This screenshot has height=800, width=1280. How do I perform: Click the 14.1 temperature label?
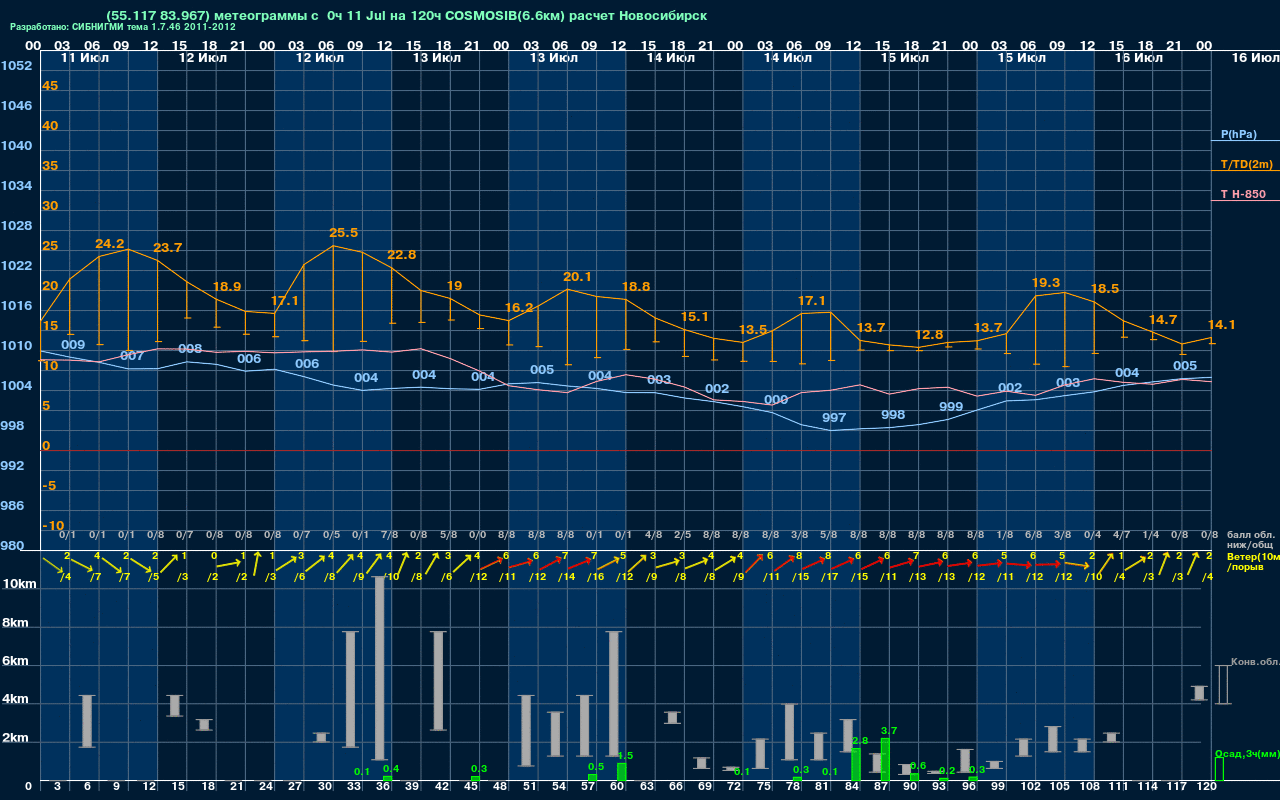coord(1222,325)
